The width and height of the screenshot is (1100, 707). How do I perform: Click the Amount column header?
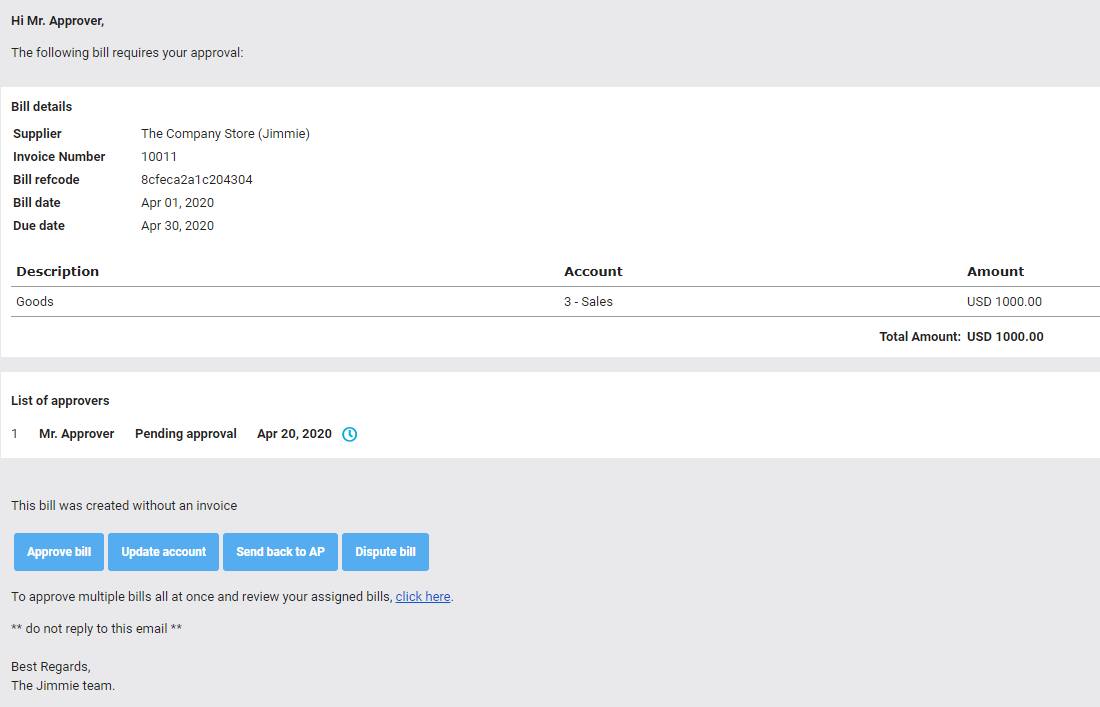[995, 271]
